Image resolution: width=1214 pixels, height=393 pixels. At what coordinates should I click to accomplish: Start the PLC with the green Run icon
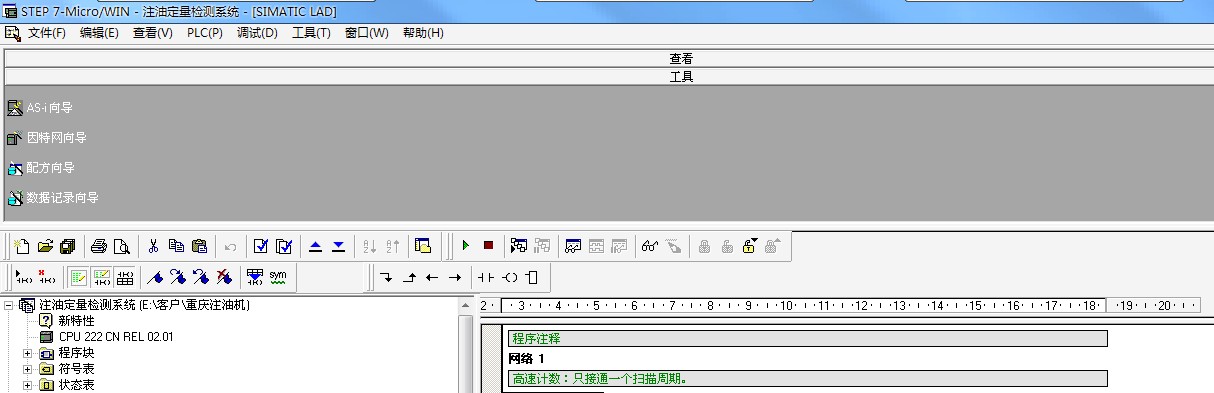(x=466, y=246)
